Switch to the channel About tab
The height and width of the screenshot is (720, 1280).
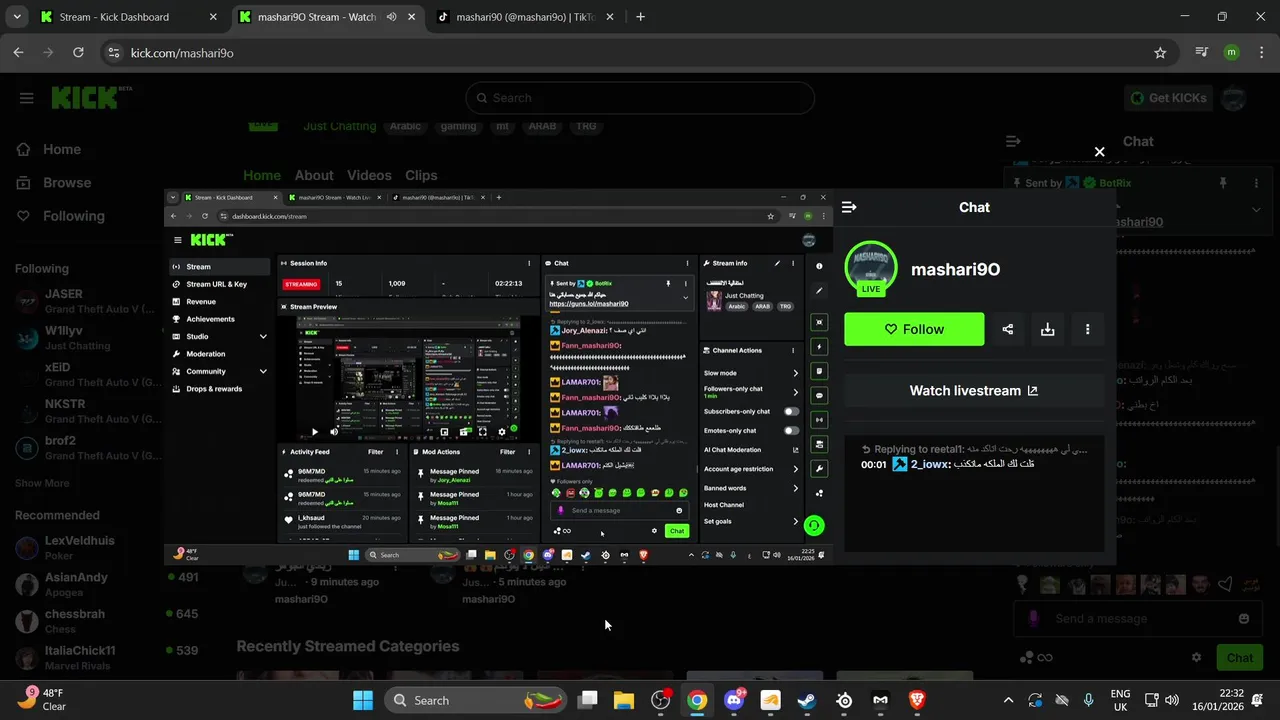314,175
